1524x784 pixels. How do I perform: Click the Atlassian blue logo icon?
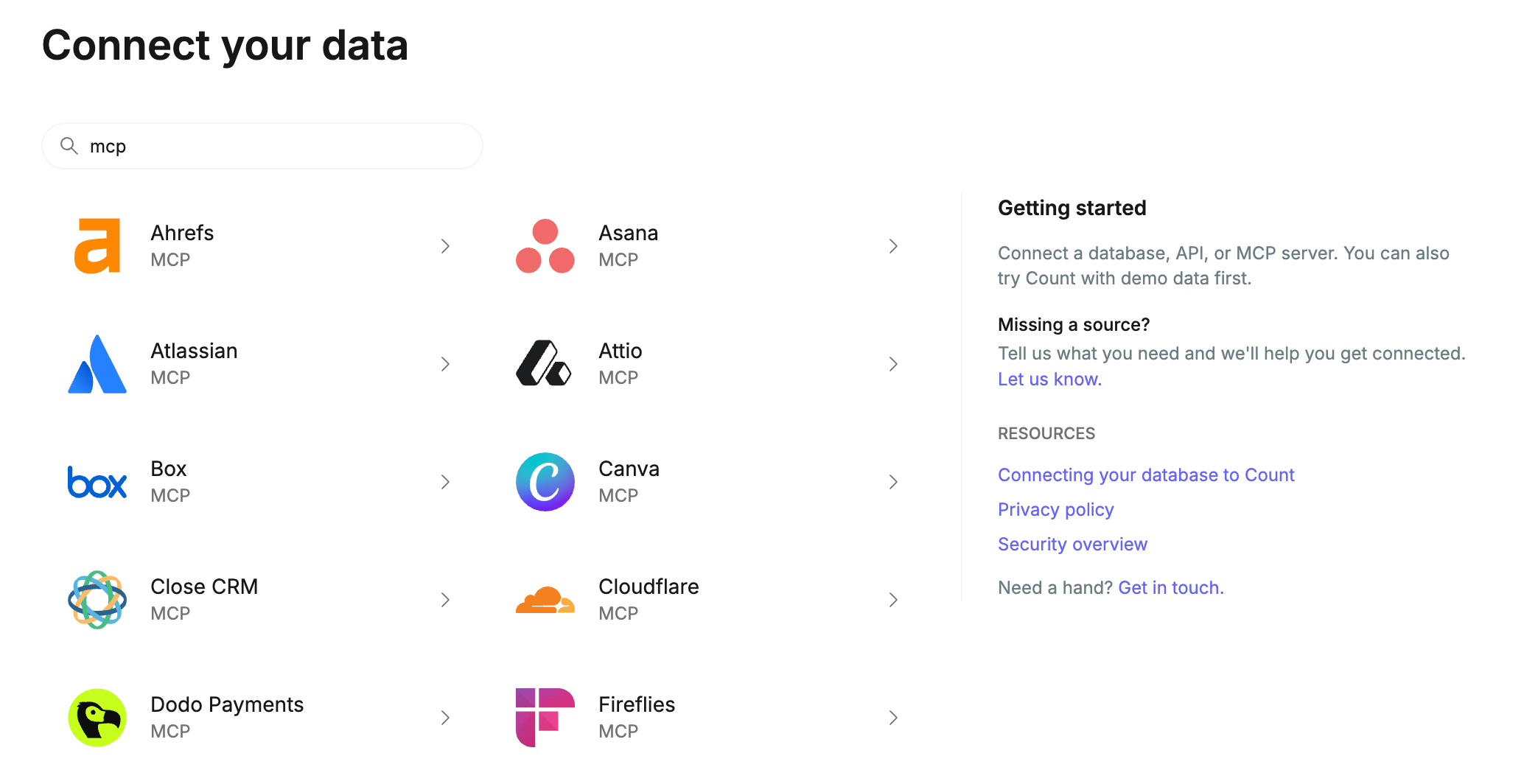[x=97, y=364]
